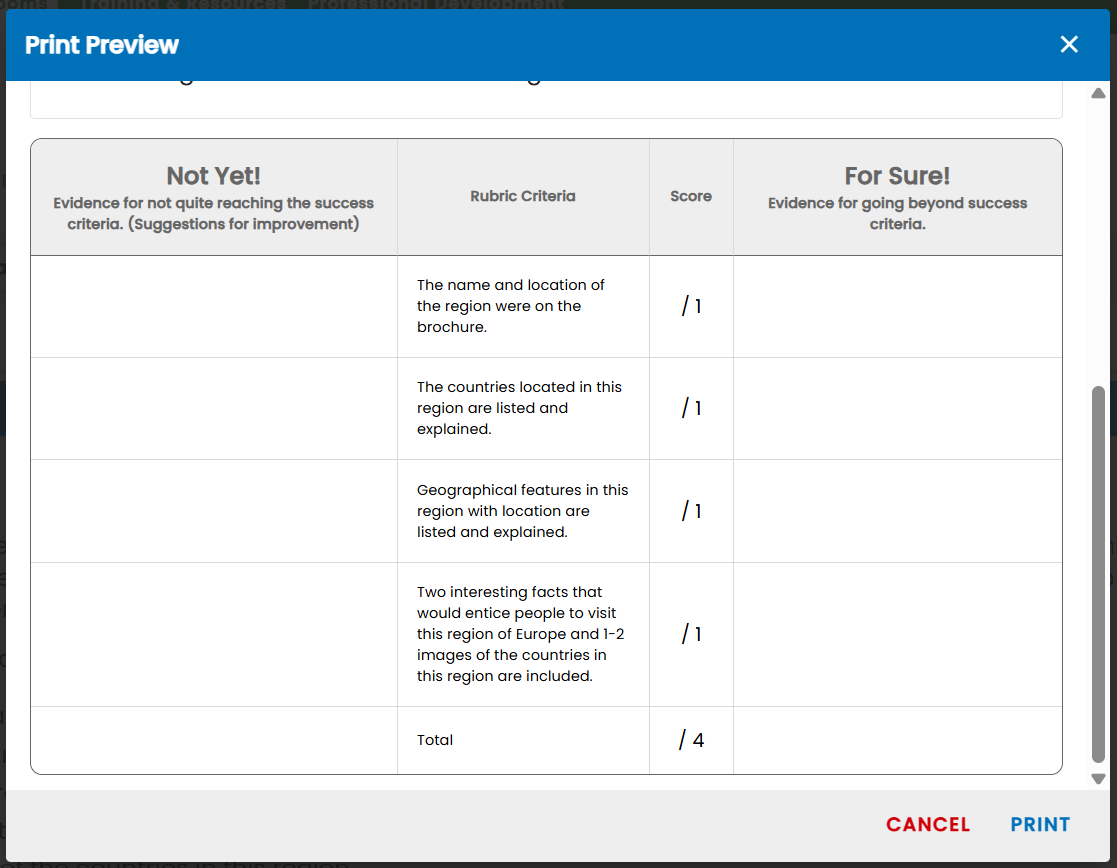Open the Training & Resources menu
The image size is (1117, 868).
[x=185, y=3]
